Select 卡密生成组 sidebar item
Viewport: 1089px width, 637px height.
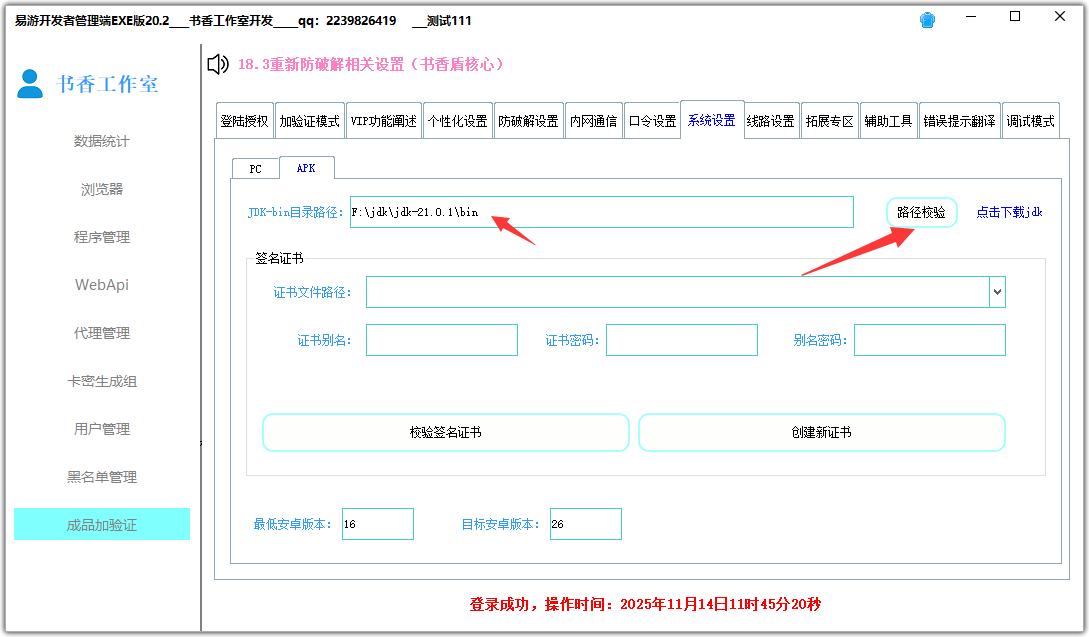point(101,381)
